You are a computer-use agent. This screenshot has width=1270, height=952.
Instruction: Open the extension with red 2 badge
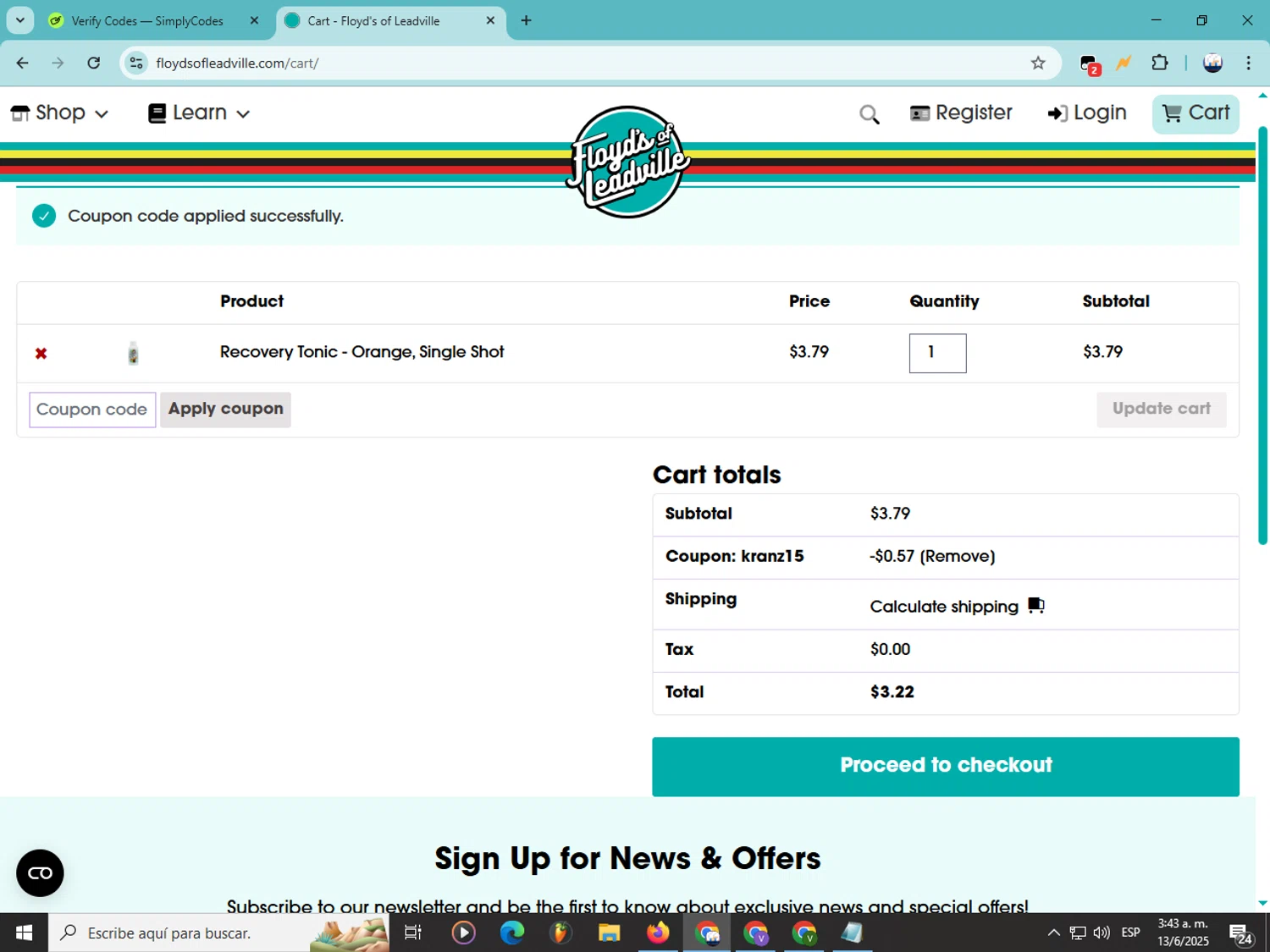tap(1090, 64)
